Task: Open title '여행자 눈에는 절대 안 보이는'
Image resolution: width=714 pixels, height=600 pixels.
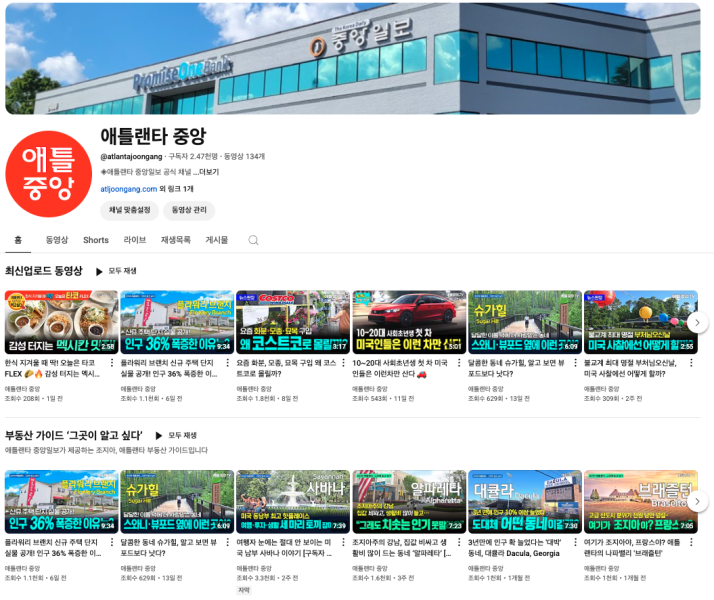Action: pos(284,548)
